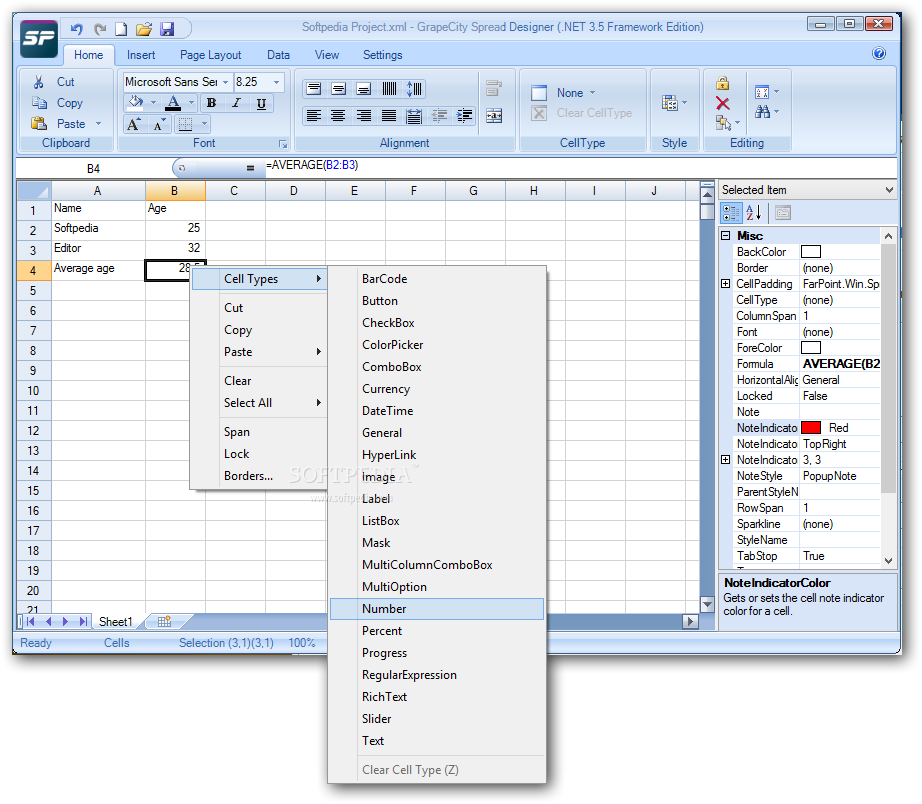Image resolution: width=922 pixels, height=804 pixels.
Task: Click the Cut button in Clipboard group
Action: pyautogui.click(x=55, y=82)
